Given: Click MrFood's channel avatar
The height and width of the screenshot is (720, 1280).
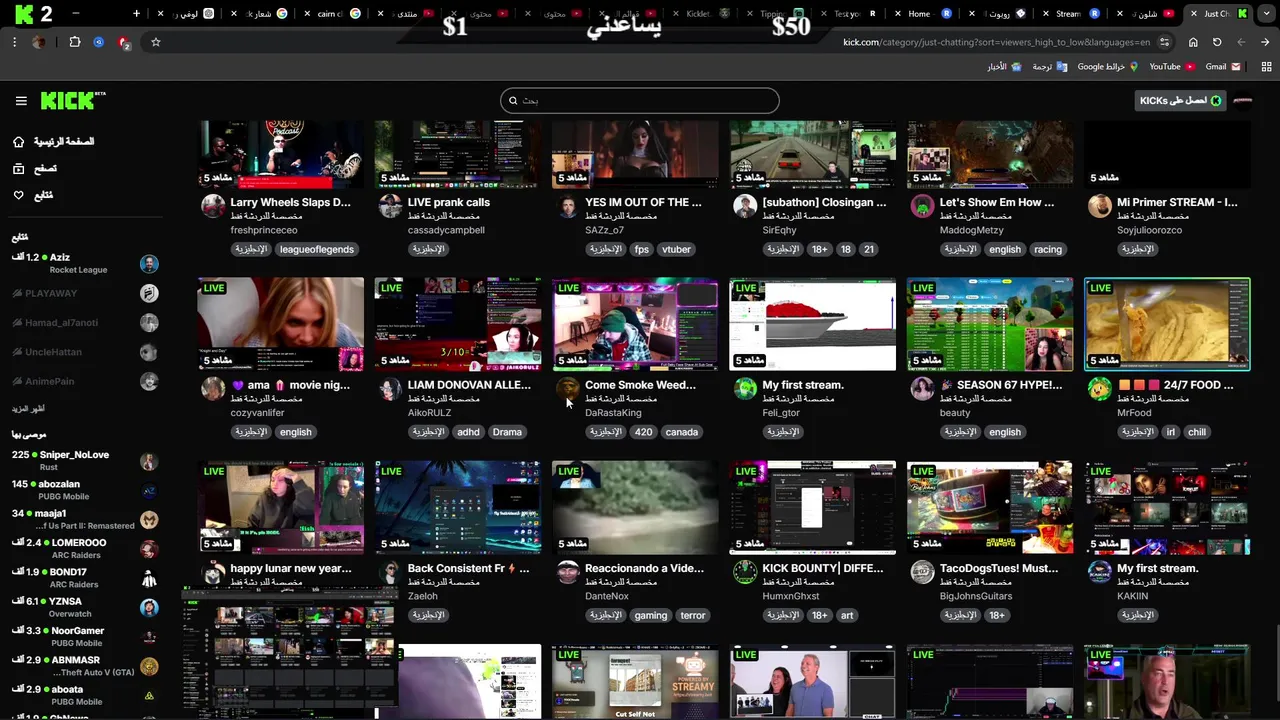Looking at the screenshot, I should point(1100,389).
